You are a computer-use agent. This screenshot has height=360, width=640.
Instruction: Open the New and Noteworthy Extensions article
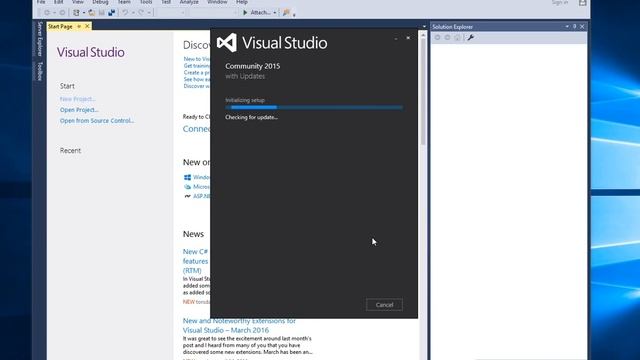point(239,325)
